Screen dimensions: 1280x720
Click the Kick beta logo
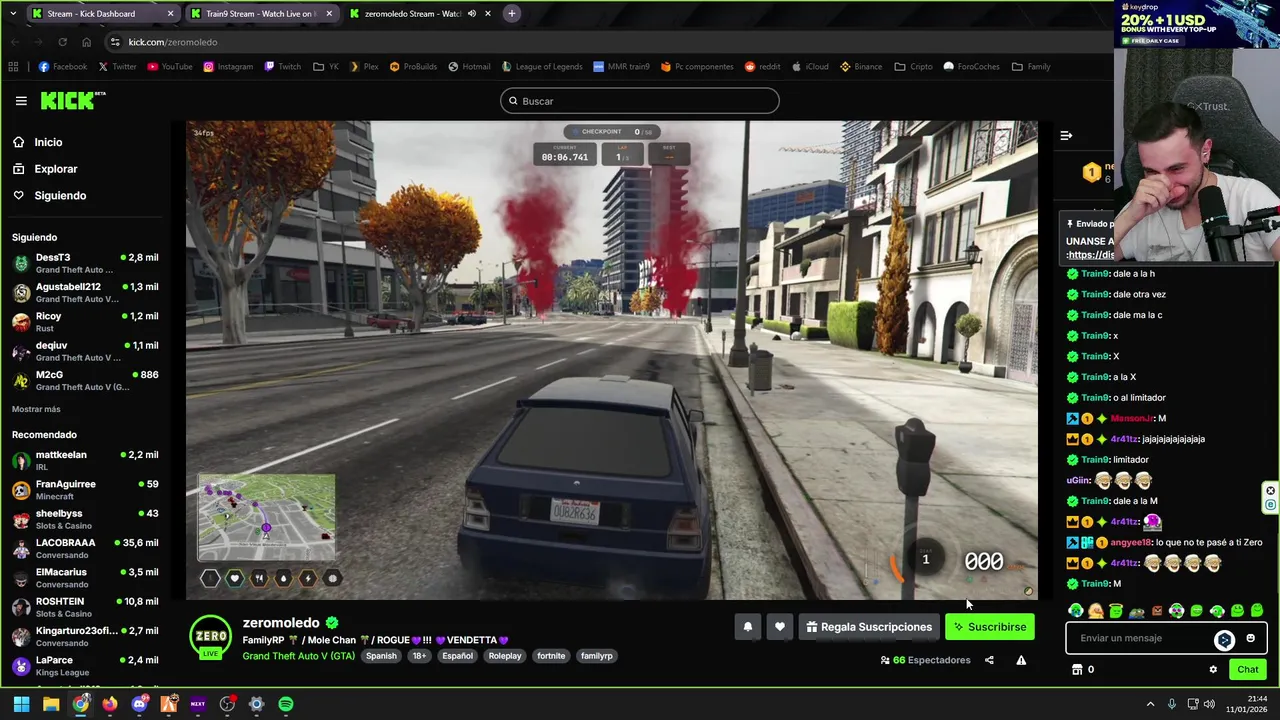(x=73, y=100)
